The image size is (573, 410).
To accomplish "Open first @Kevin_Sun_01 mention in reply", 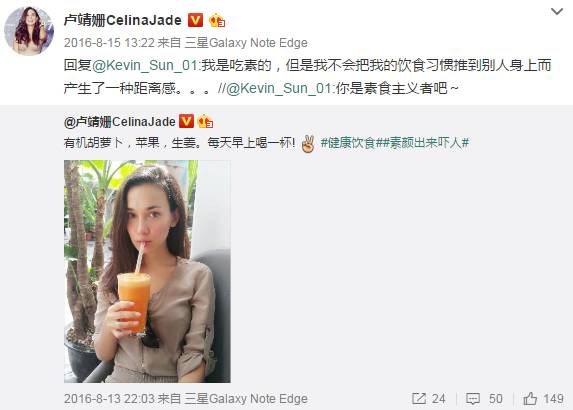I will 145,65.
